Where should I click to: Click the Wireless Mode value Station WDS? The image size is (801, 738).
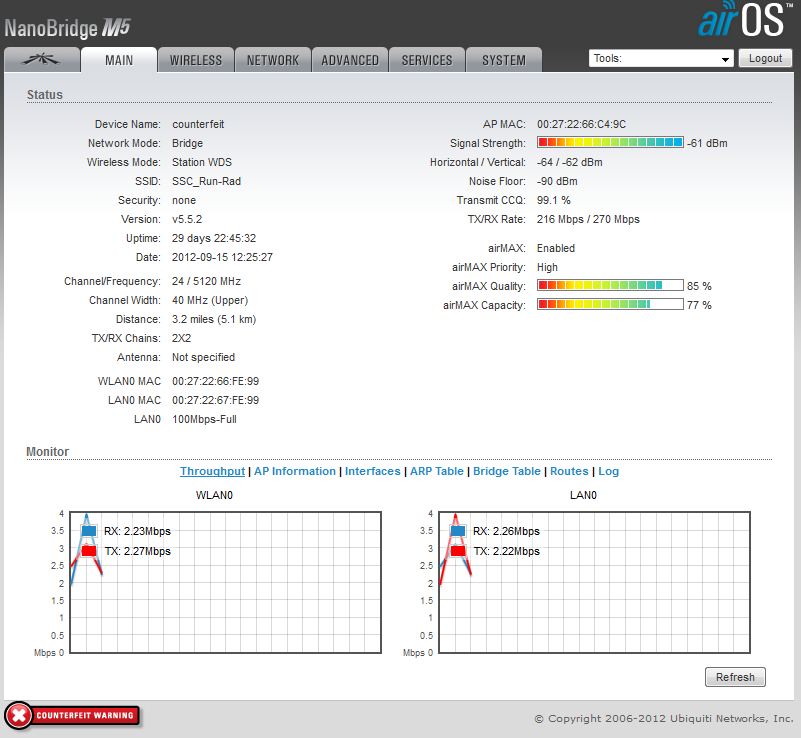tap(202, 162)
